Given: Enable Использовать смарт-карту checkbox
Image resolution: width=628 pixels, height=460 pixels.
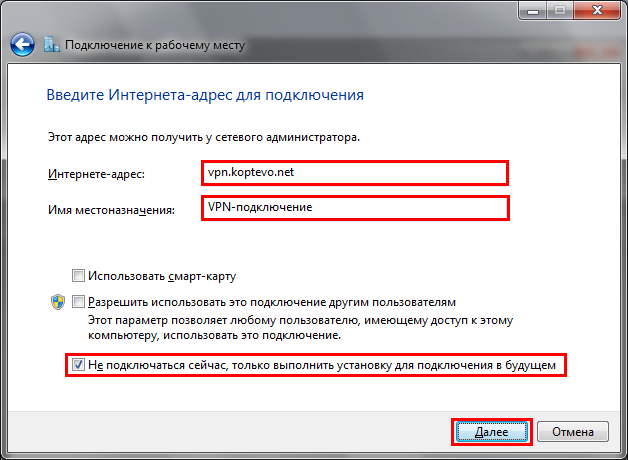Looking at the screenshot, I should (78, 276).
